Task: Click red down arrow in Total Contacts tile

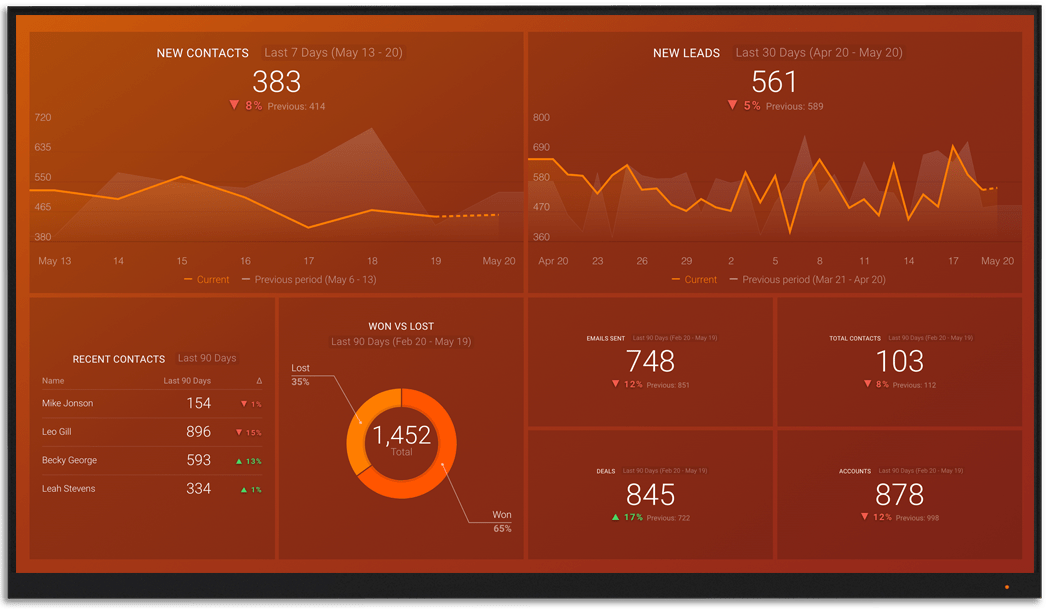Action: [x=868, y=384]
